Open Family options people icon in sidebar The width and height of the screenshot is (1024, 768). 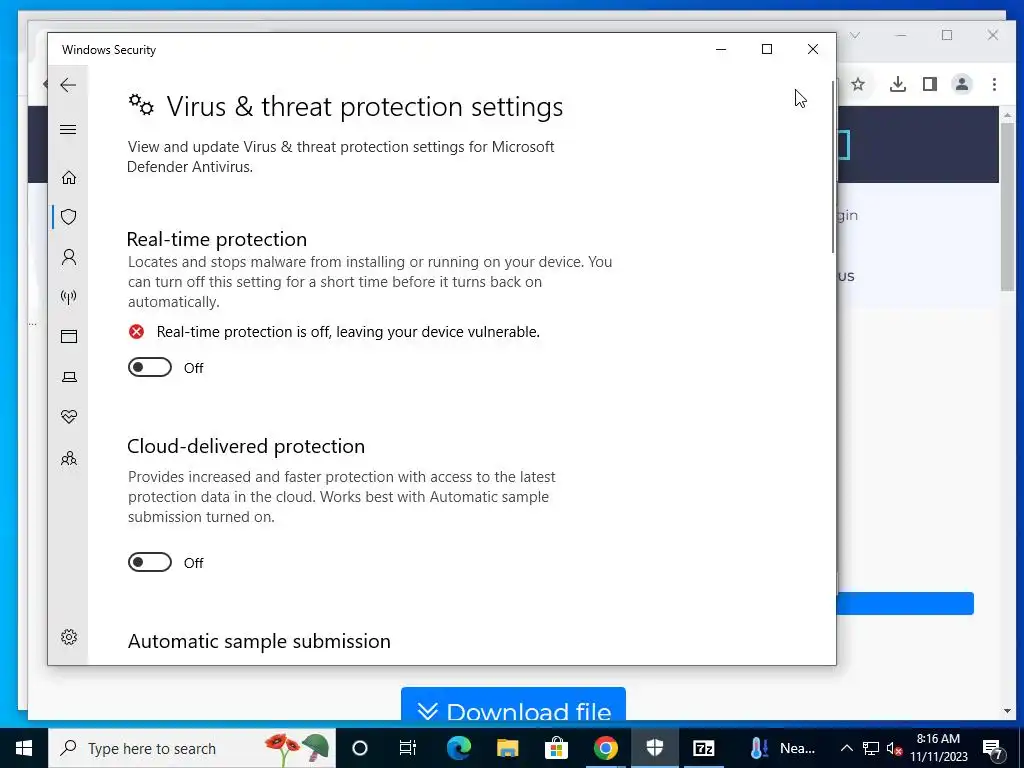[x=69, y=458]
